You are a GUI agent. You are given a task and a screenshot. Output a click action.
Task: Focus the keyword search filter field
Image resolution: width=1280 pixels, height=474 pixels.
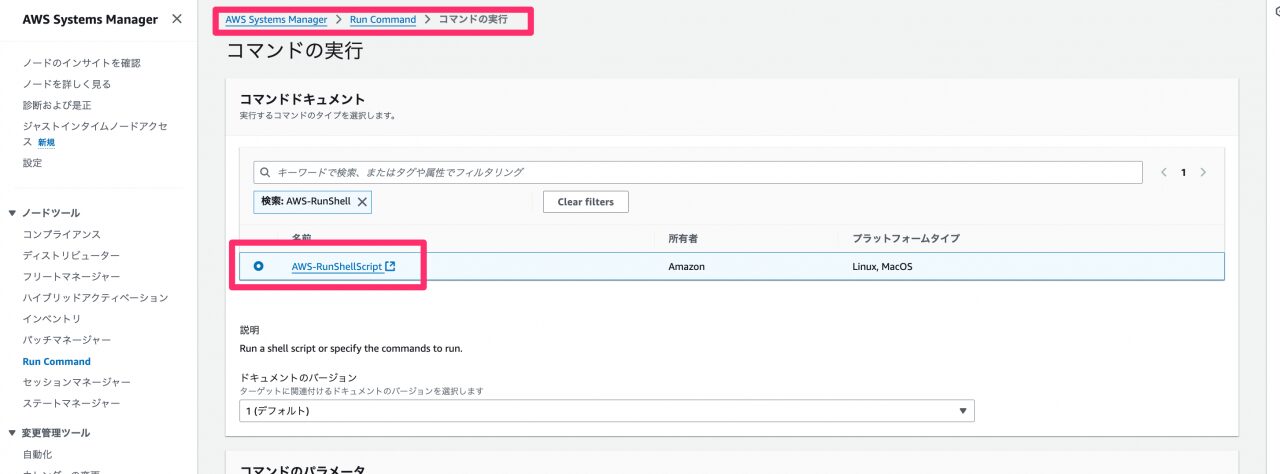(698, 172)
